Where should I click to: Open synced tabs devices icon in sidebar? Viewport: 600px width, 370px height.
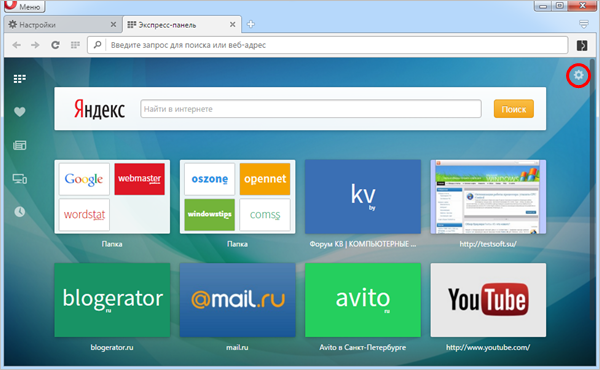click(x=20, y=179)
